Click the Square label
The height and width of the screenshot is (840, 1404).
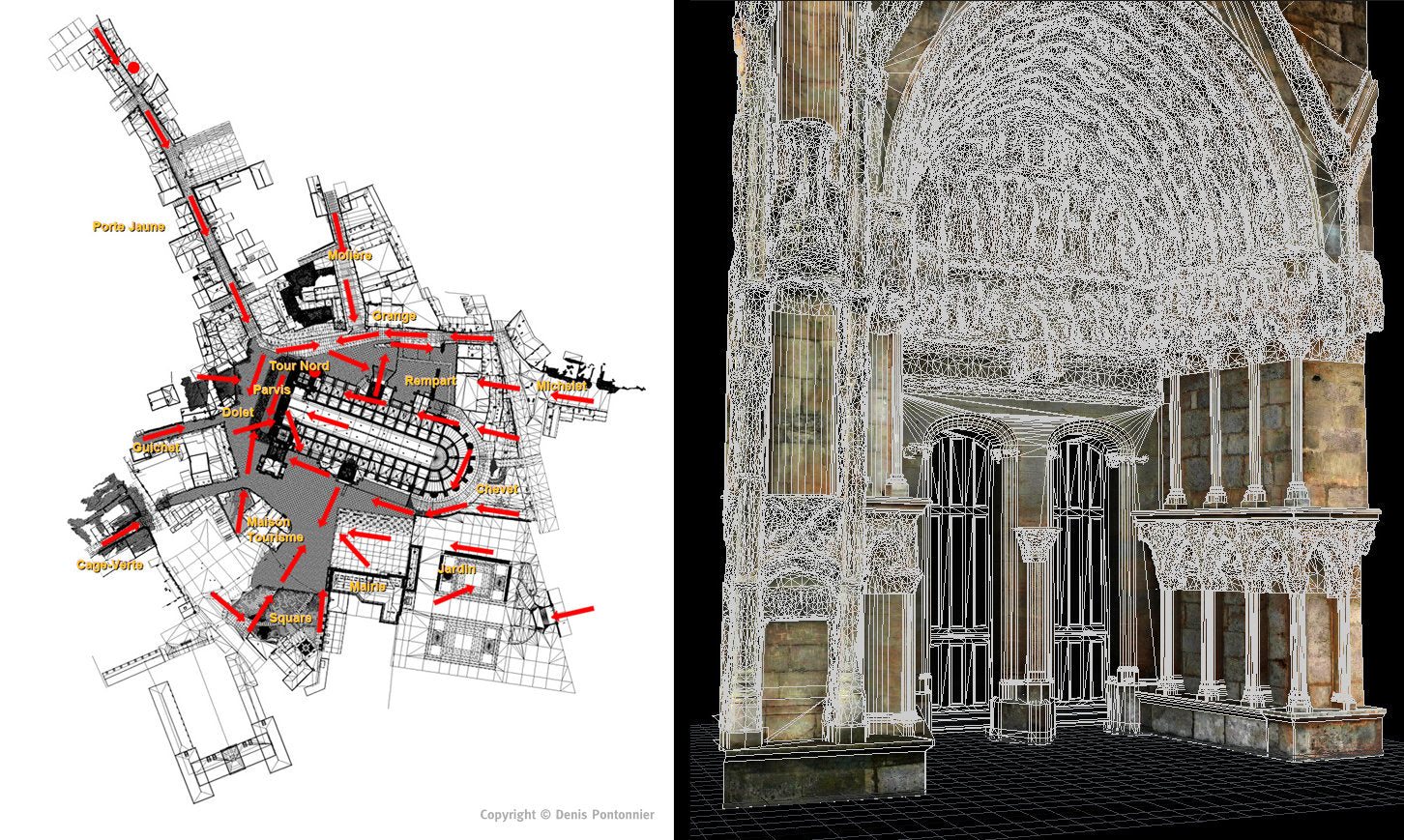coord(290,618)
